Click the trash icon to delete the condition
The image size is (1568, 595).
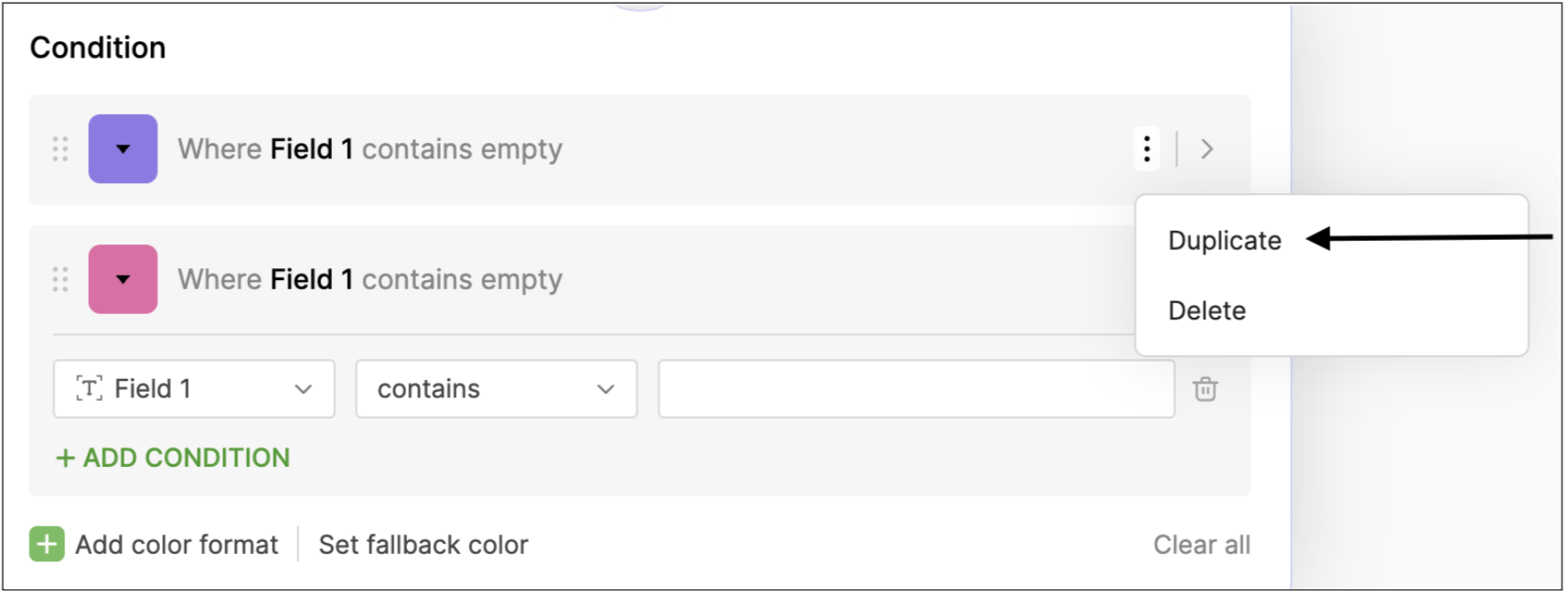1205,389
